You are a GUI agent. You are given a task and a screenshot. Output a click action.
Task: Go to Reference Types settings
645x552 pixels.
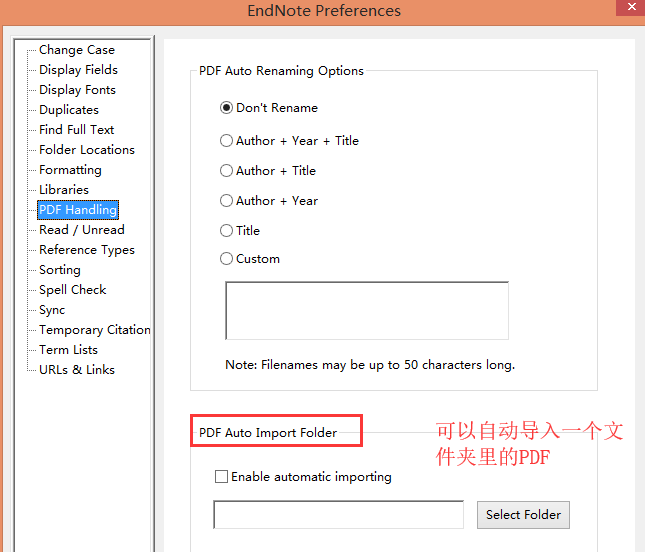(87, 250)
